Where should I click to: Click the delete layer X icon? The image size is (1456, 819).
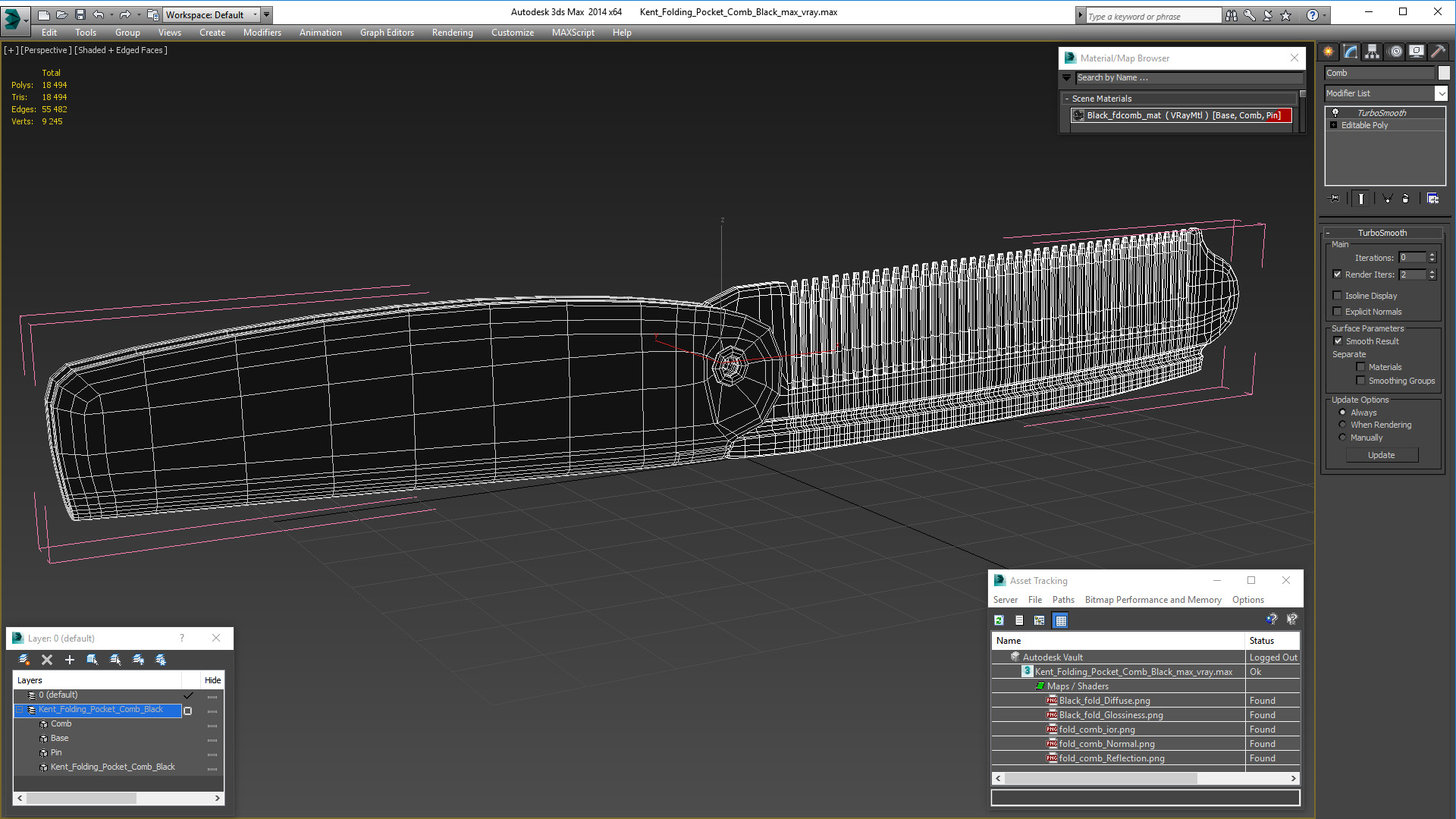(x=47, y=660)
